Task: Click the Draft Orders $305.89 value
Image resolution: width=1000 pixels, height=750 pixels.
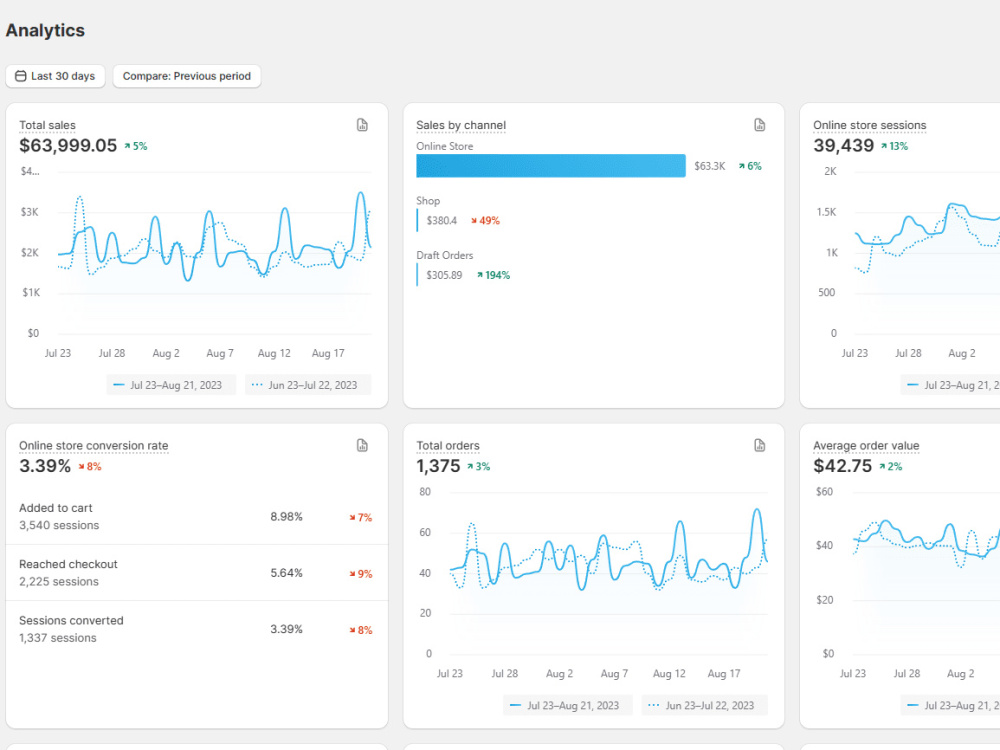Action: click(445, 275)
